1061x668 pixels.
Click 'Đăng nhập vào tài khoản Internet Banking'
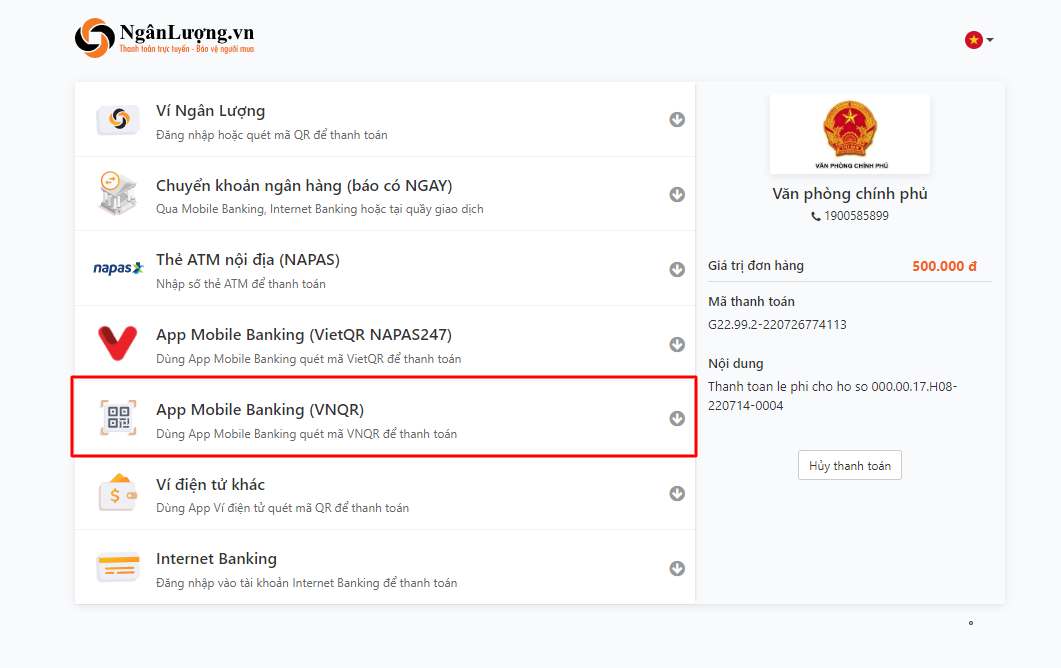tap(307, 583)
